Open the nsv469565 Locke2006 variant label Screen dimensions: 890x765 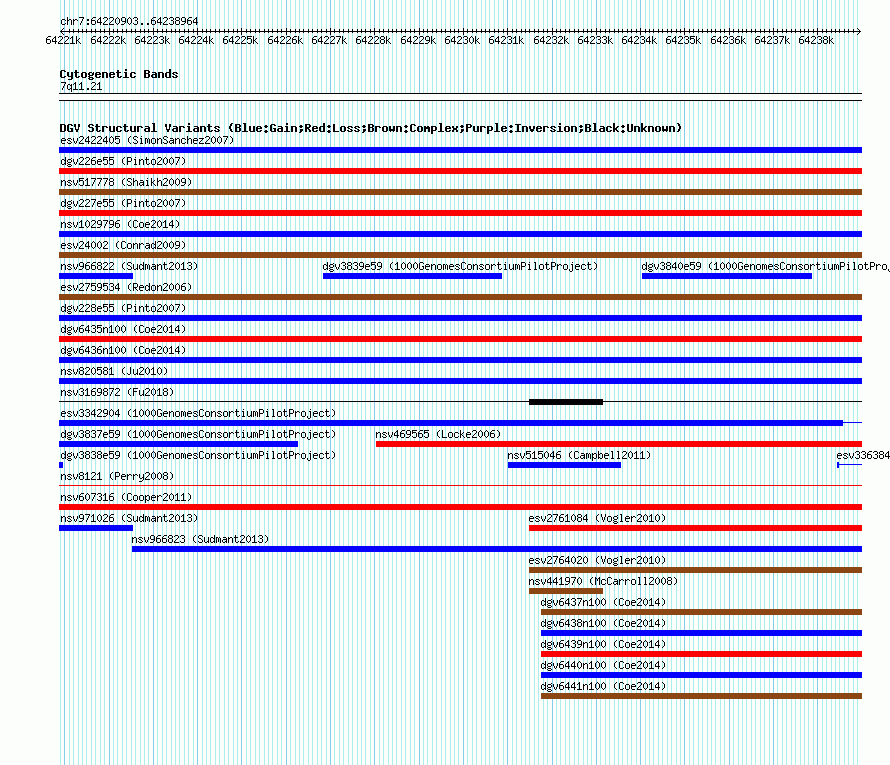438,434
